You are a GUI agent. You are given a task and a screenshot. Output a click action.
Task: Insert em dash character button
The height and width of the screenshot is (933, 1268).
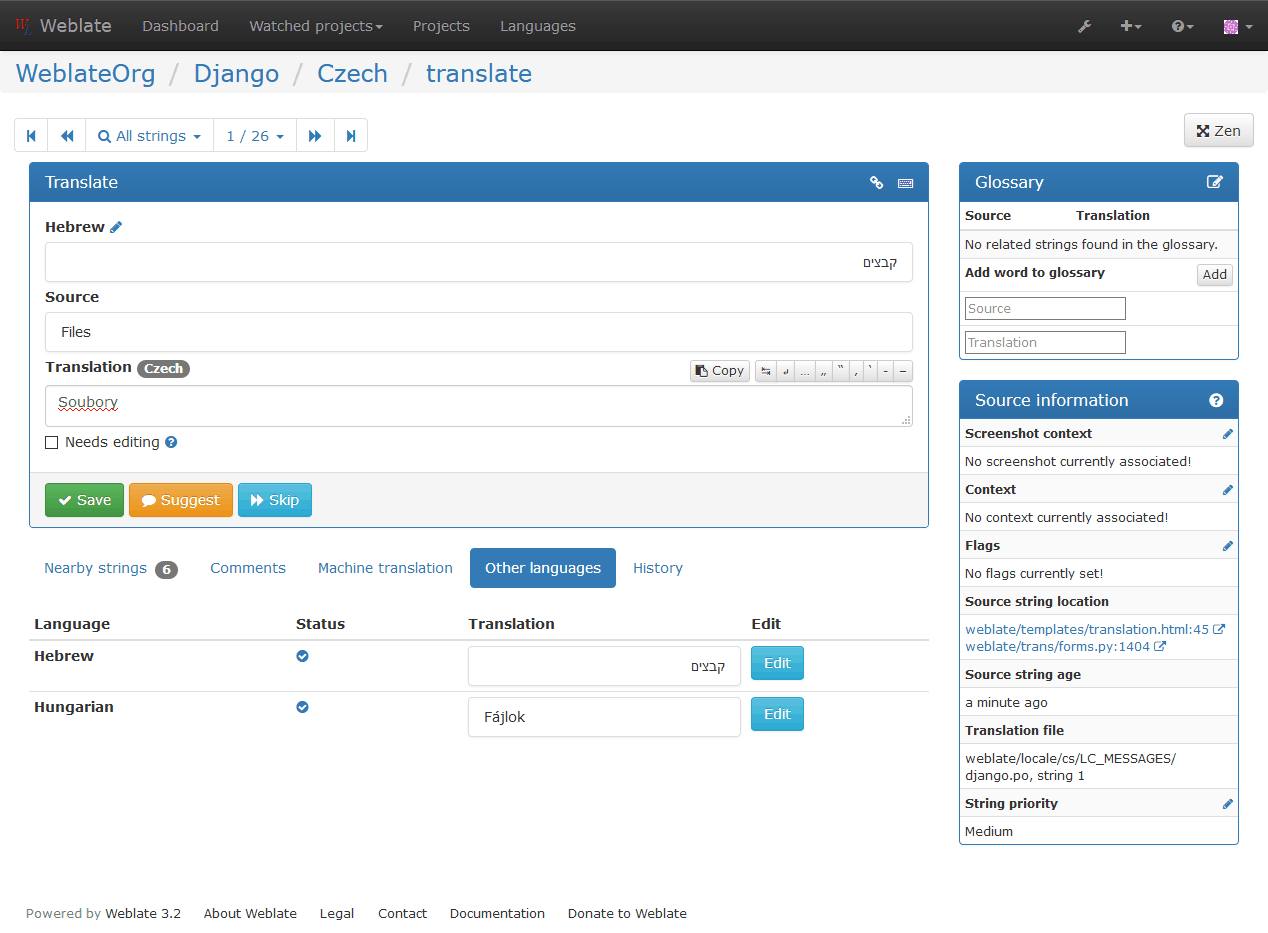click(903, 370)
